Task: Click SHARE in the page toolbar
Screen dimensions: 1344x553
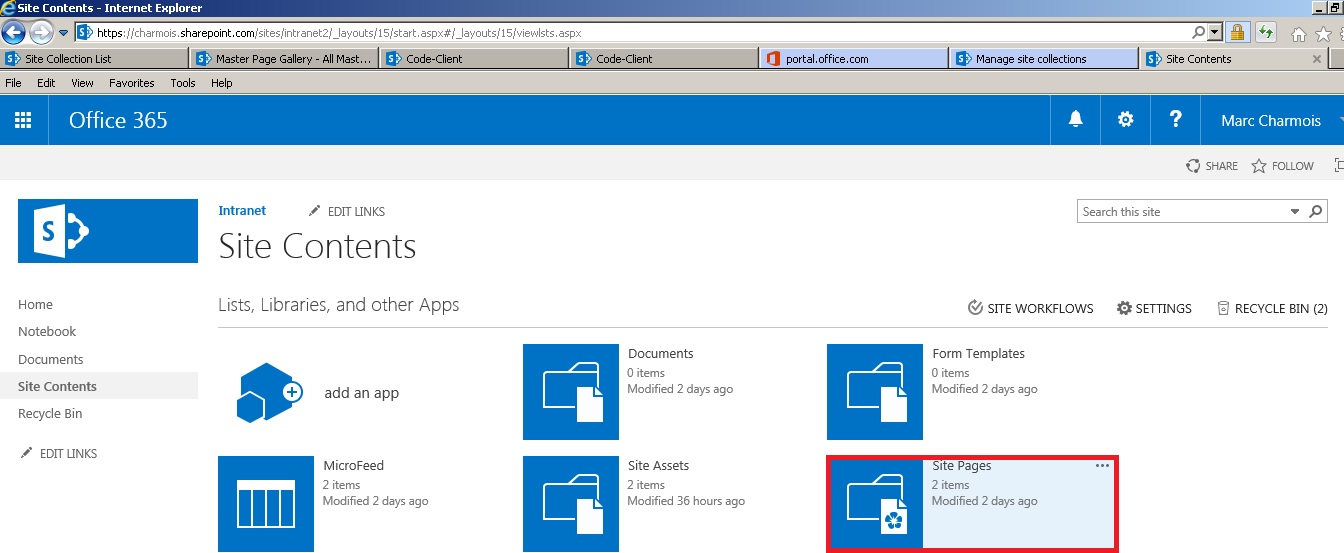Action: click(1212, 166)
